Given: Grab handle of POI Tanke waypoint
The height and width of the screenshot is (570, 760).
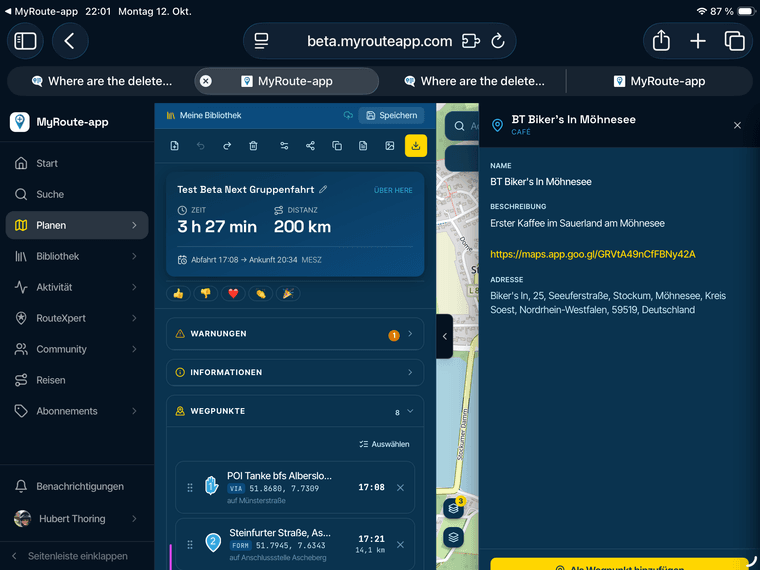Looking at the screenshot, I should click(190, 488).
